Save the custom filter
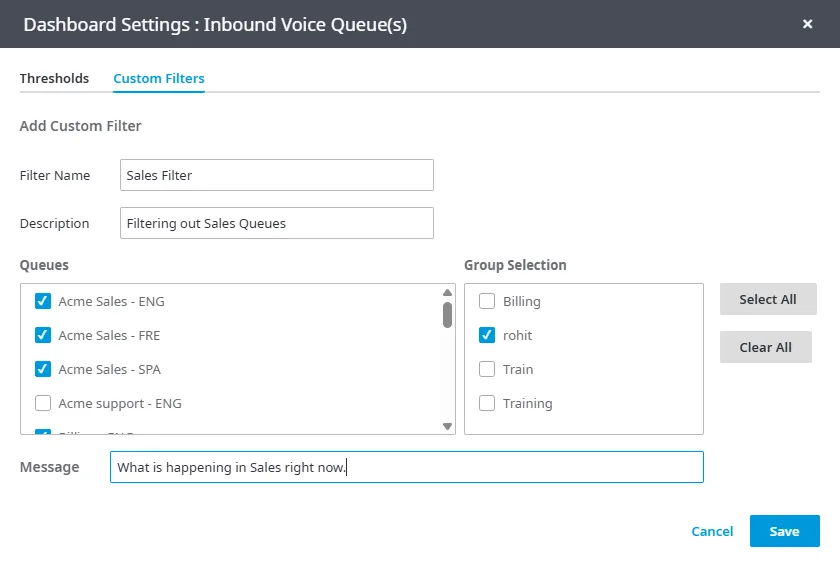This screenshot has height=571, width=840. pos(784,531)
